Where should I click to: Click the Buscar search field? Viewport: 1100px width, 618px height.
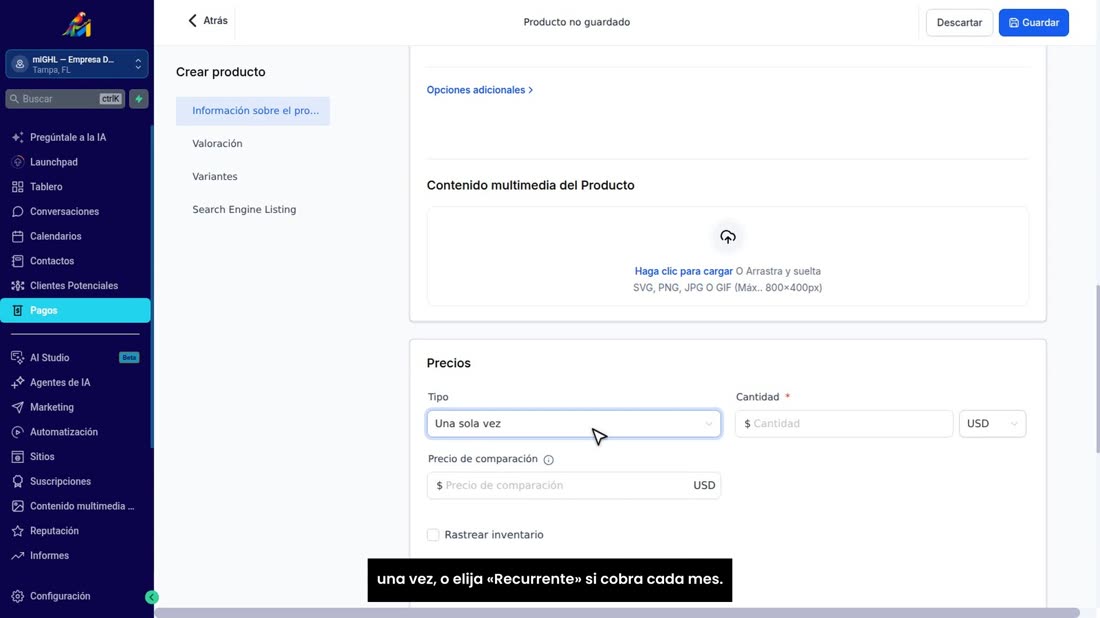[65, 99]
